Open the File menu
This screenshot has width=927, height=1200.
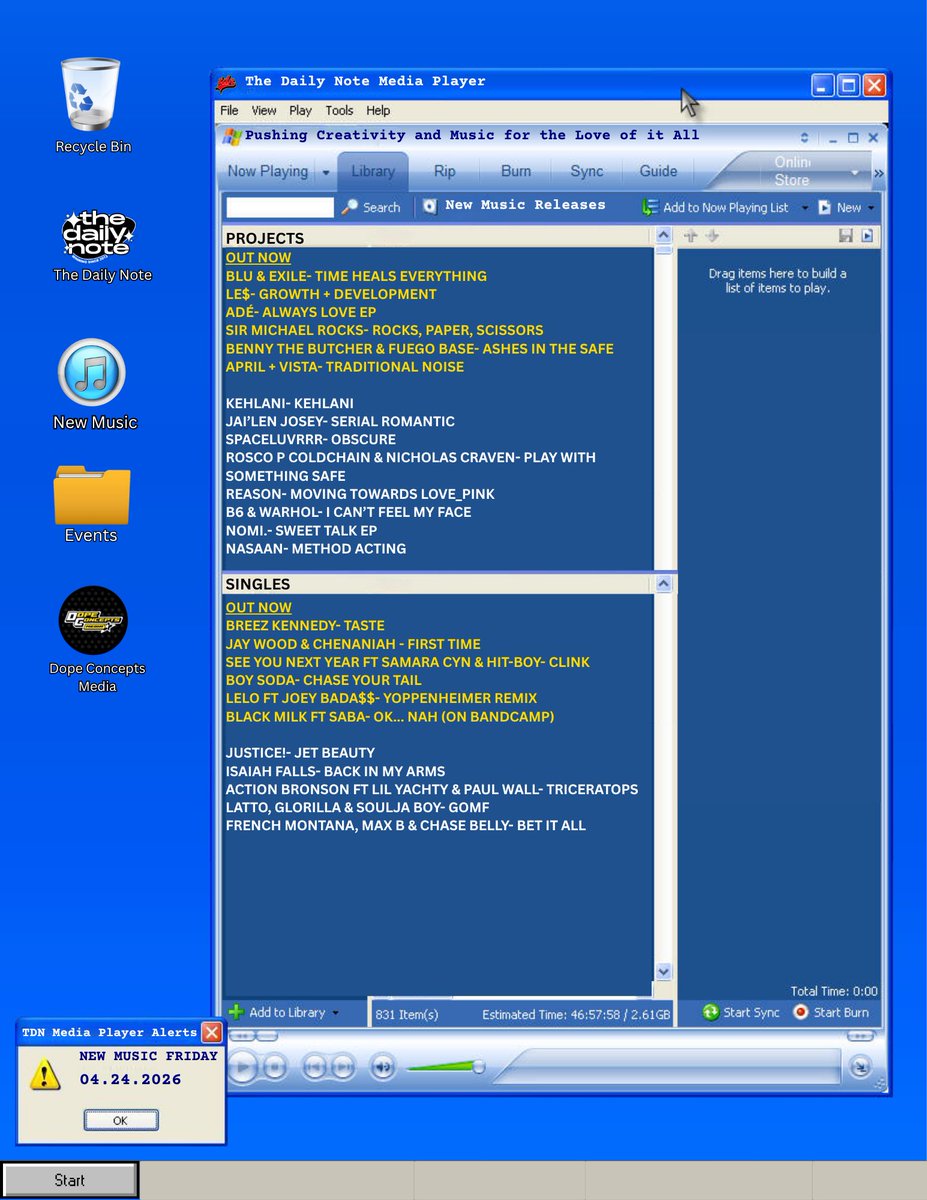coord(229,111)
